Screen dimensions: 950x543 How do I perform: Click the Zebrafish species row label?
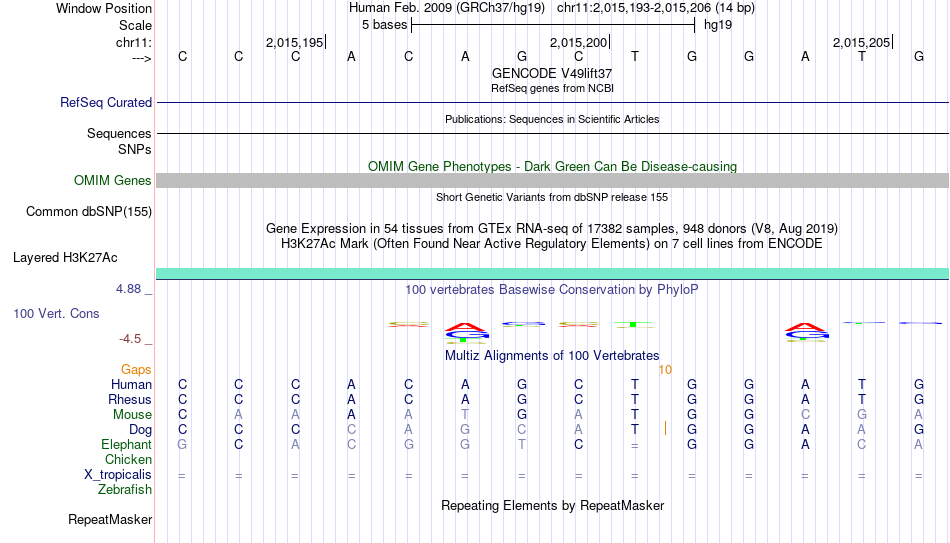coord(125,489)
